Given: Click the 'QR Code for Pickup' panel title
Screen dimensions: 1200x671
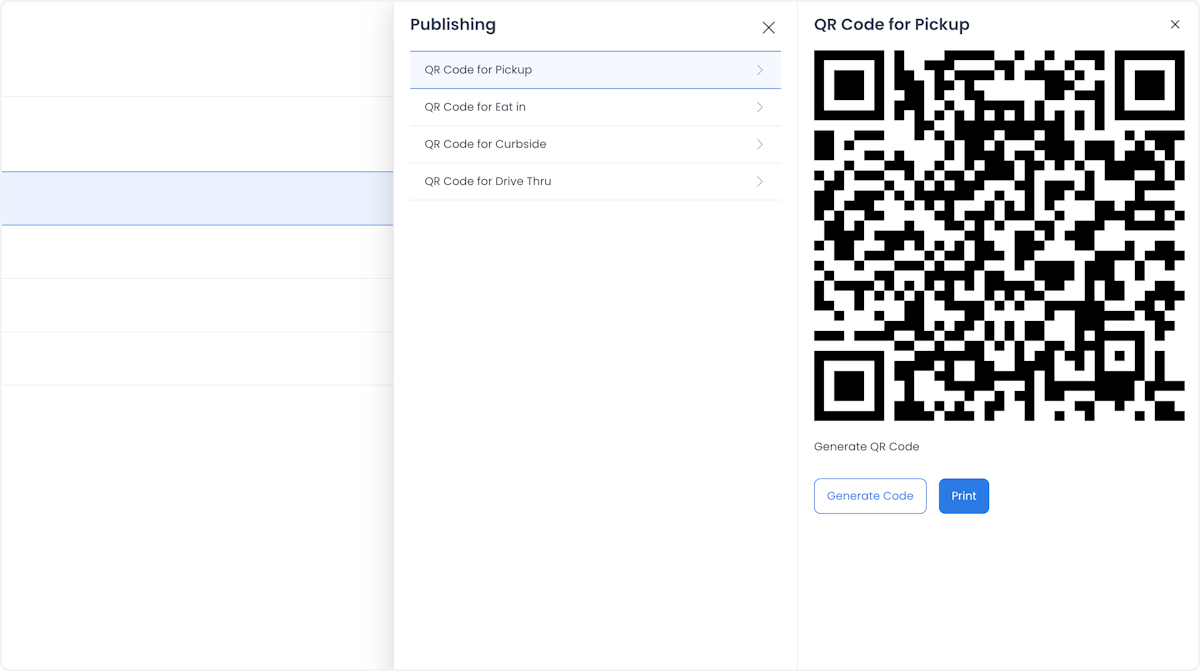Looking at the screenshot, I should pos(892,25).
